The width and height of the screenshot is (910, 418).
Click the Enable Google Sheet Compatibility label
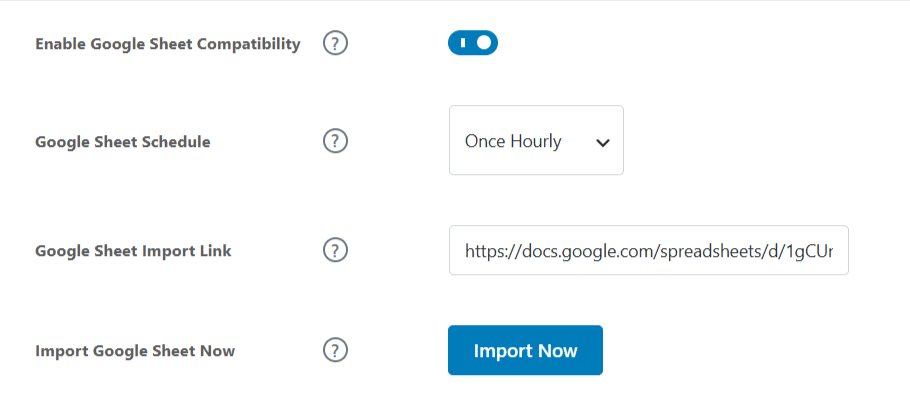168,44
